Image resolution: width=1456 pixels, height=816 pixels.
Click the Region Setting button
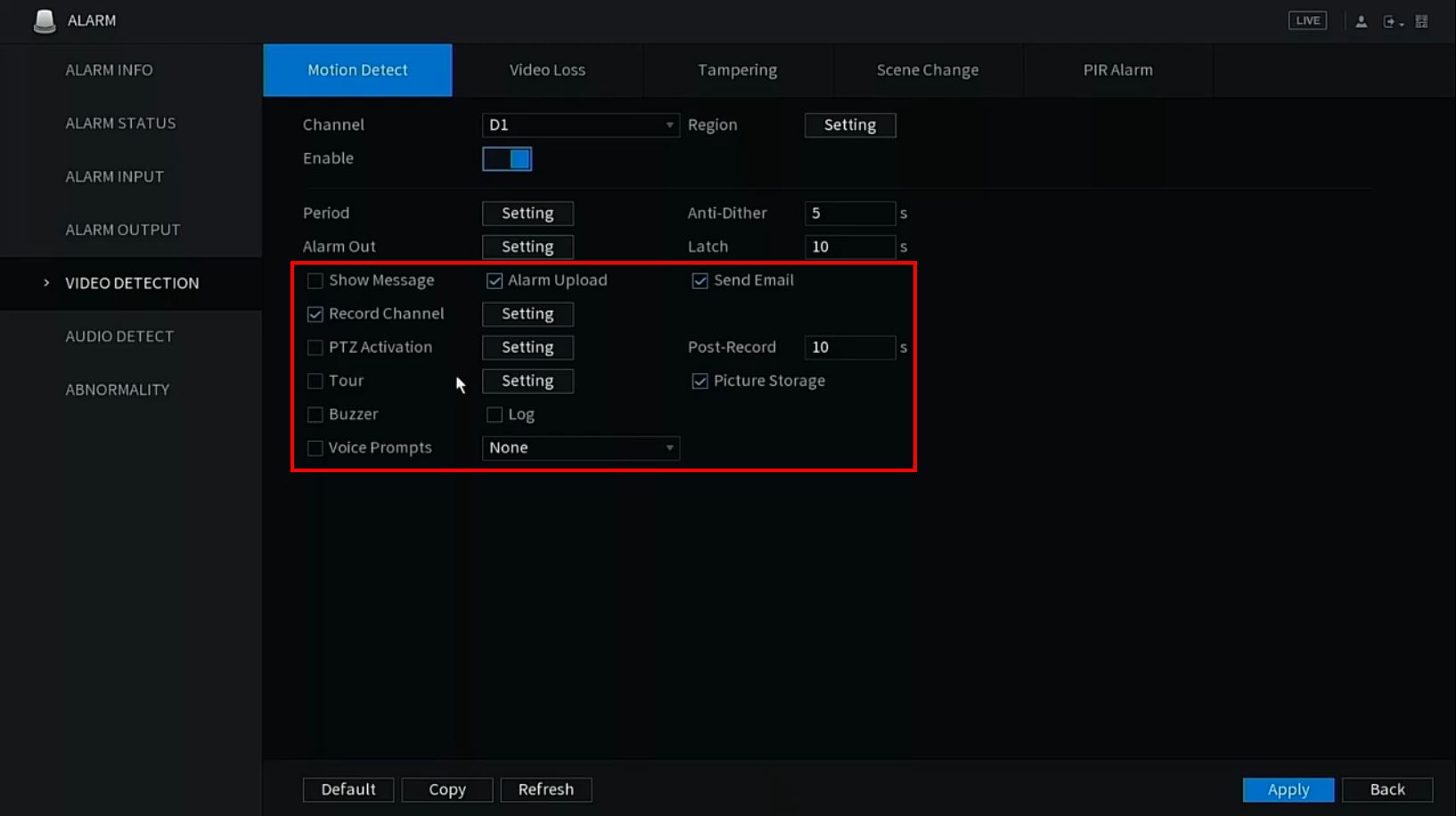[x=849, y=125]
